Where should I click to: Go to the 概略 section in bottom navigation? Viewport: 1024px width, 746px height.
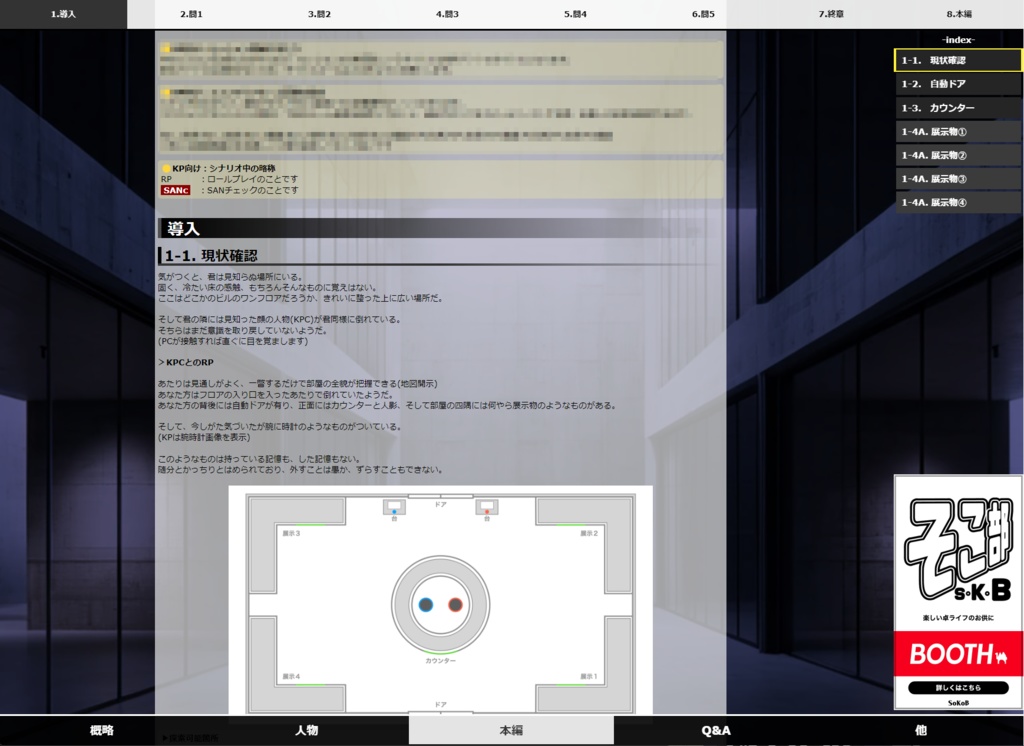[x=102, y=730]
